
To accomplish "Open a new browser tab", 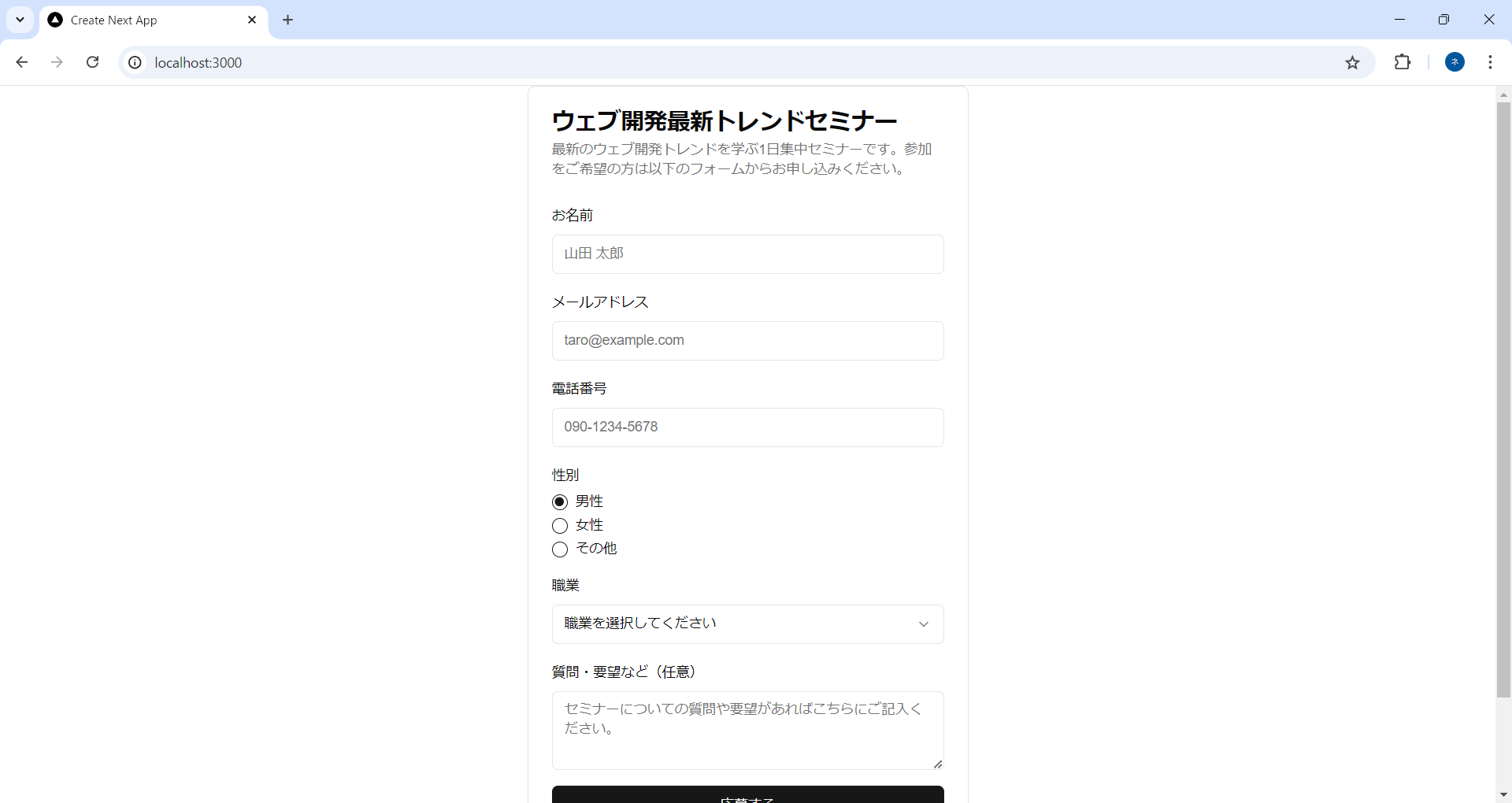I will tap(288, 20).
